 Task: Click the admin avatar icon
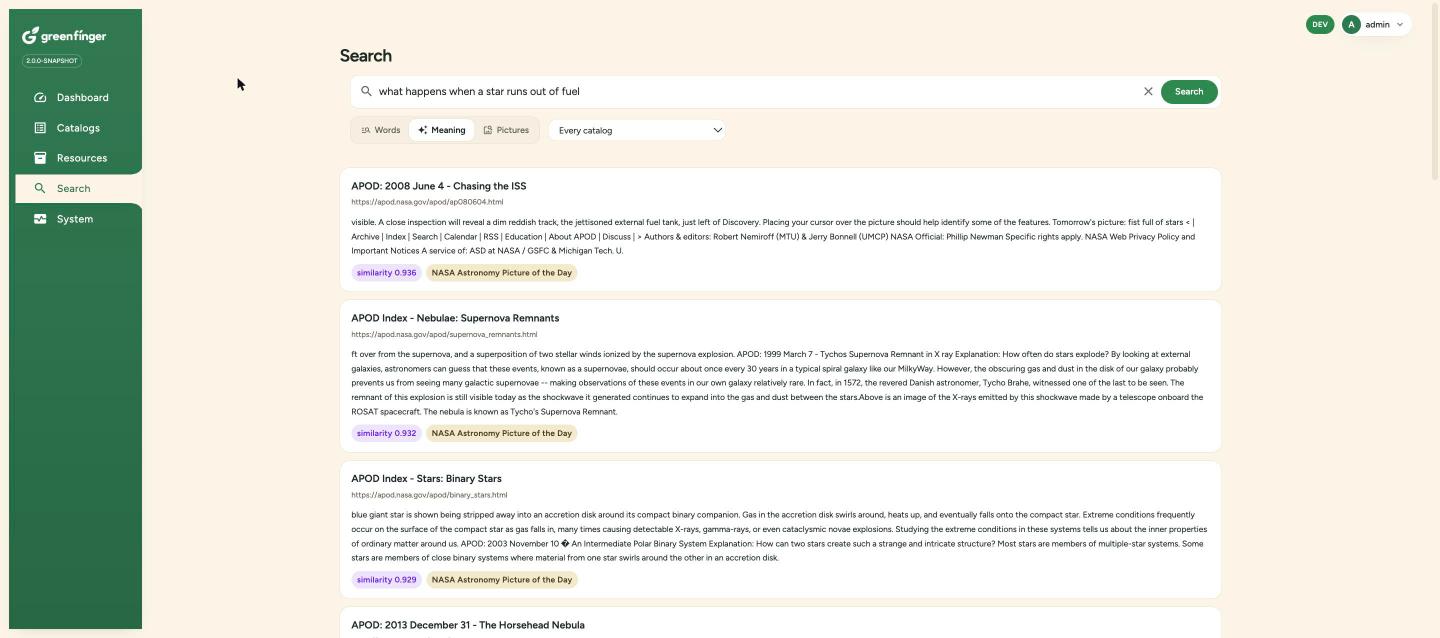(x=1351, y=24)
